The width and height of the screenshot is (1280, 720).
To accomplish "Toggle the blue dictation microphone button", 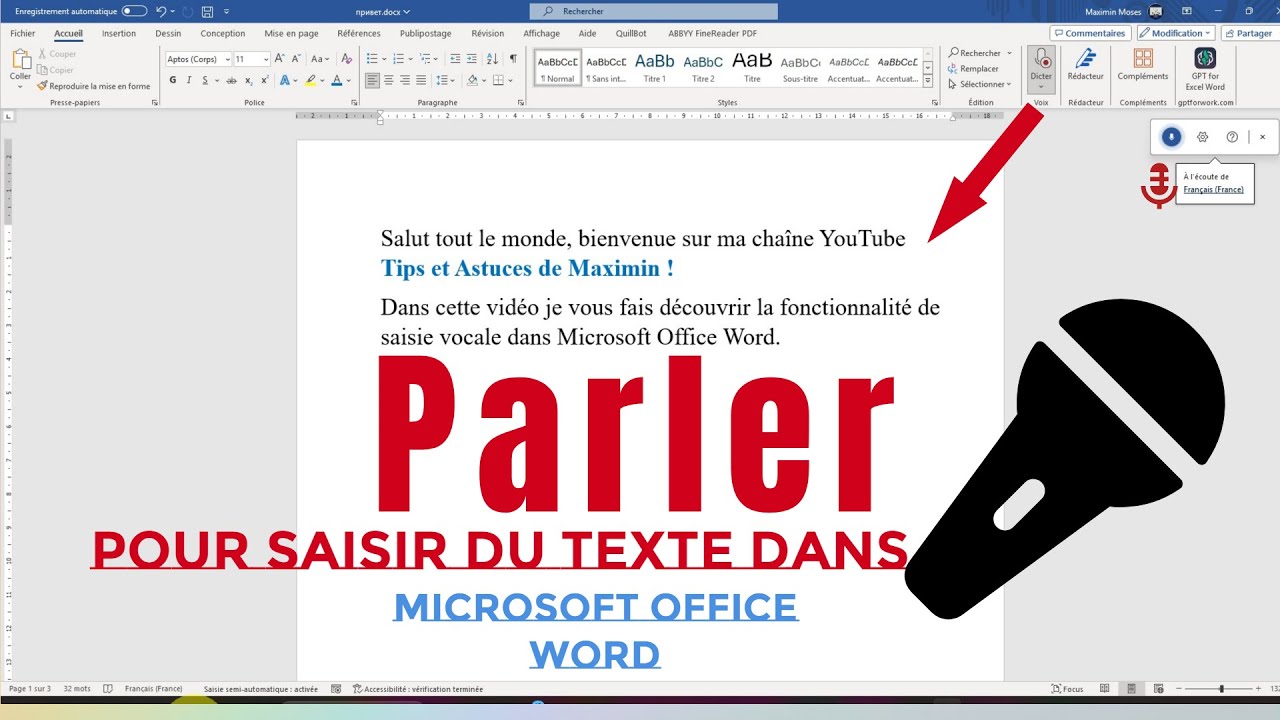I will (1171, 137).
